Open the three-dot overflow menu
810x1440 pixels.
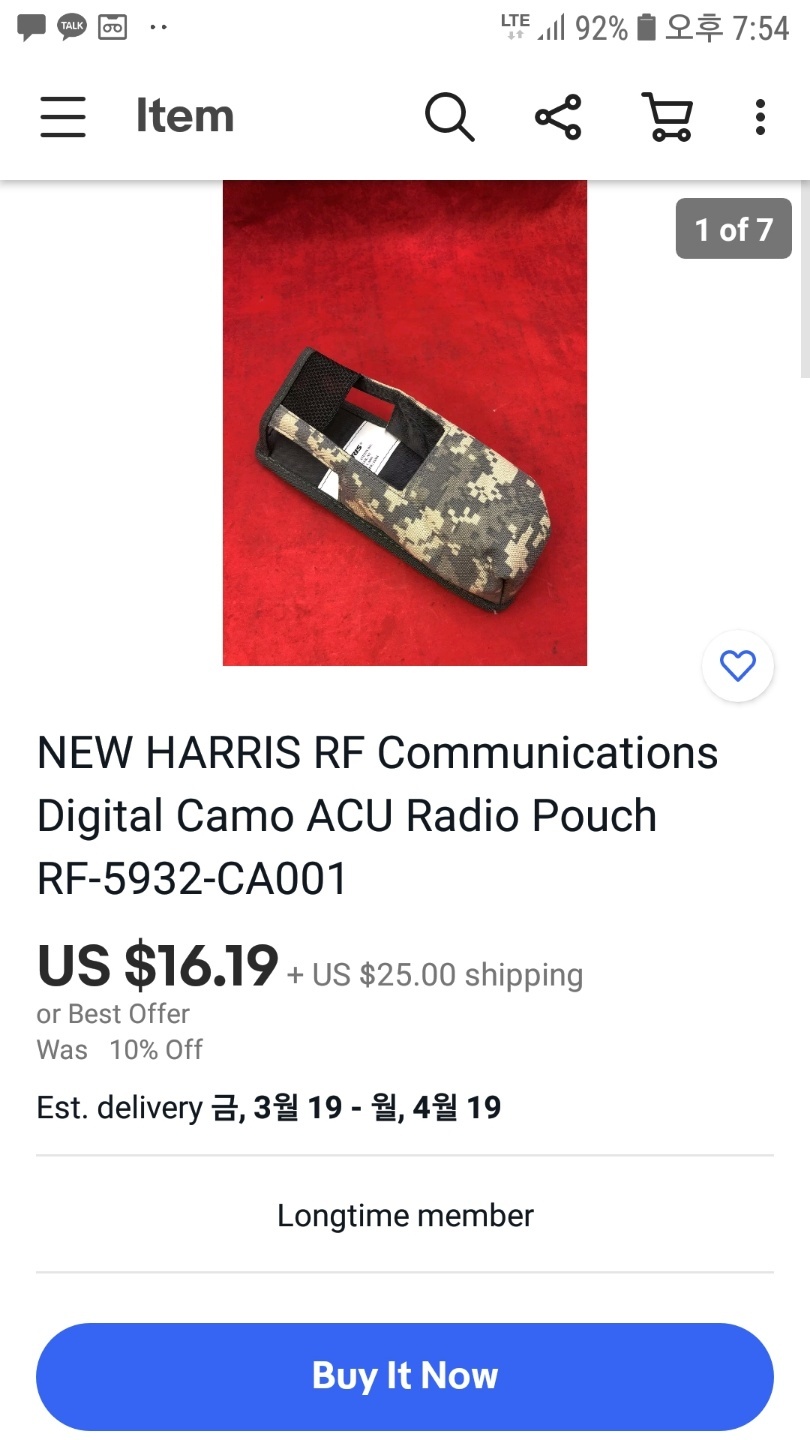[760, 117]
